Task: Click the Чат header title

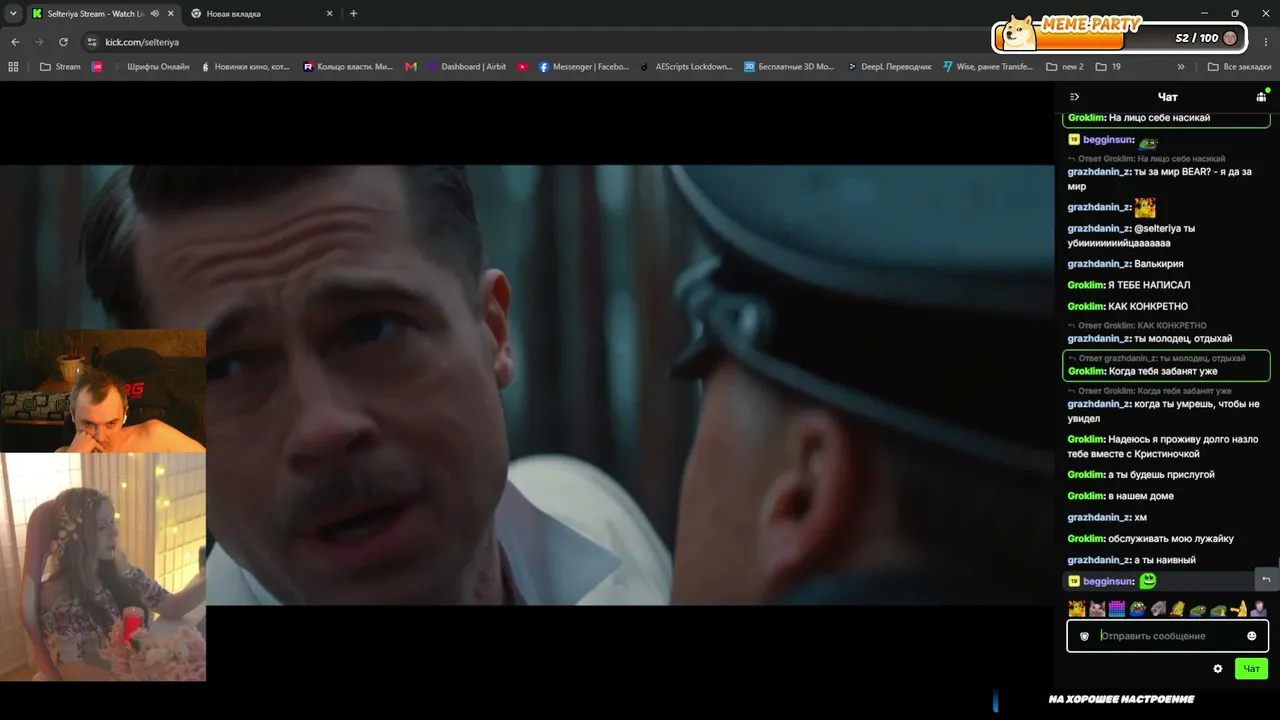Action: [1167, 97]
